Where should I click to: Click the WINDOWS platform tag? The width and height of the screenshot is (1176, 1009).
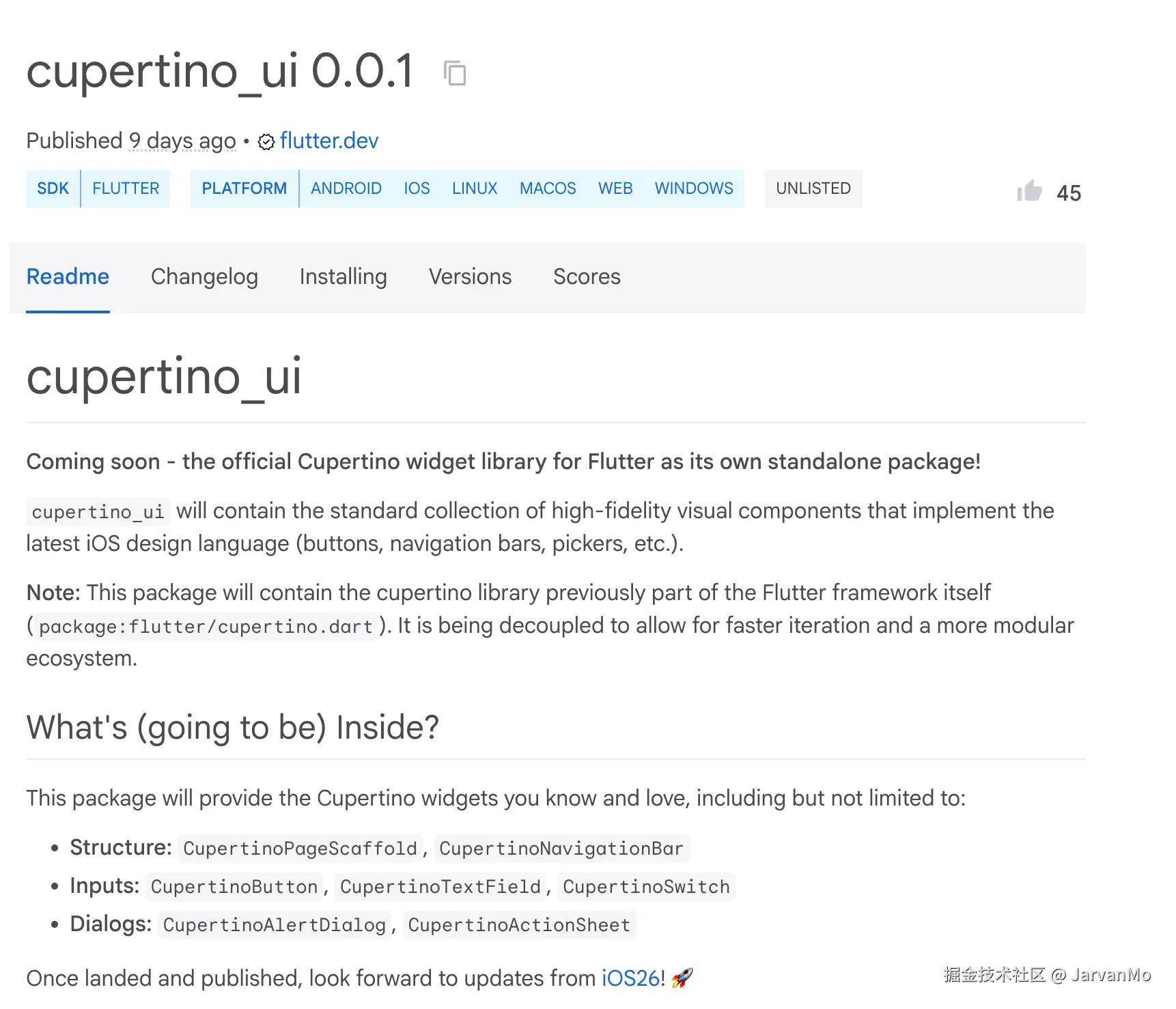point(694,188)
